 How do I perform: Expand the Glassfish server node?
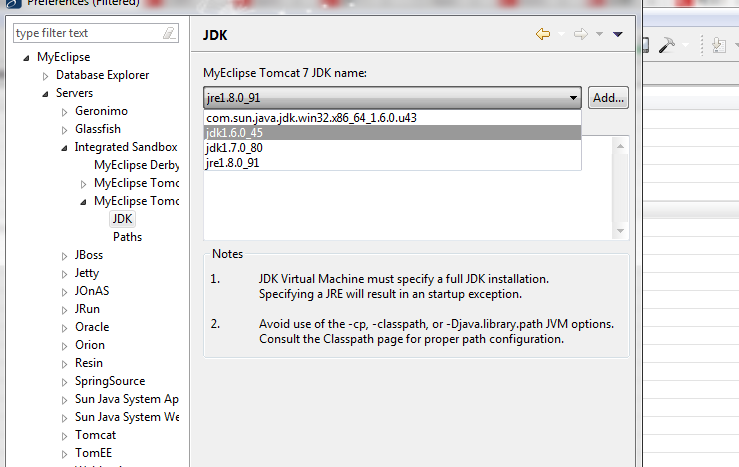click(x=65, y=130)
